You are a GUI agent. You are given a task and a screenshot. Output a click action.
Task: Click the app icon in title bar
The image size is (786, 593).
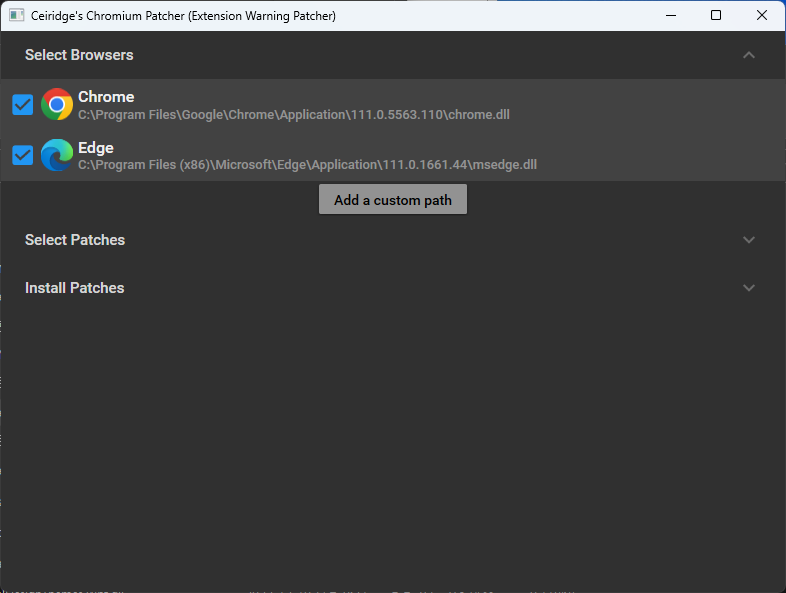click(17, 15)
